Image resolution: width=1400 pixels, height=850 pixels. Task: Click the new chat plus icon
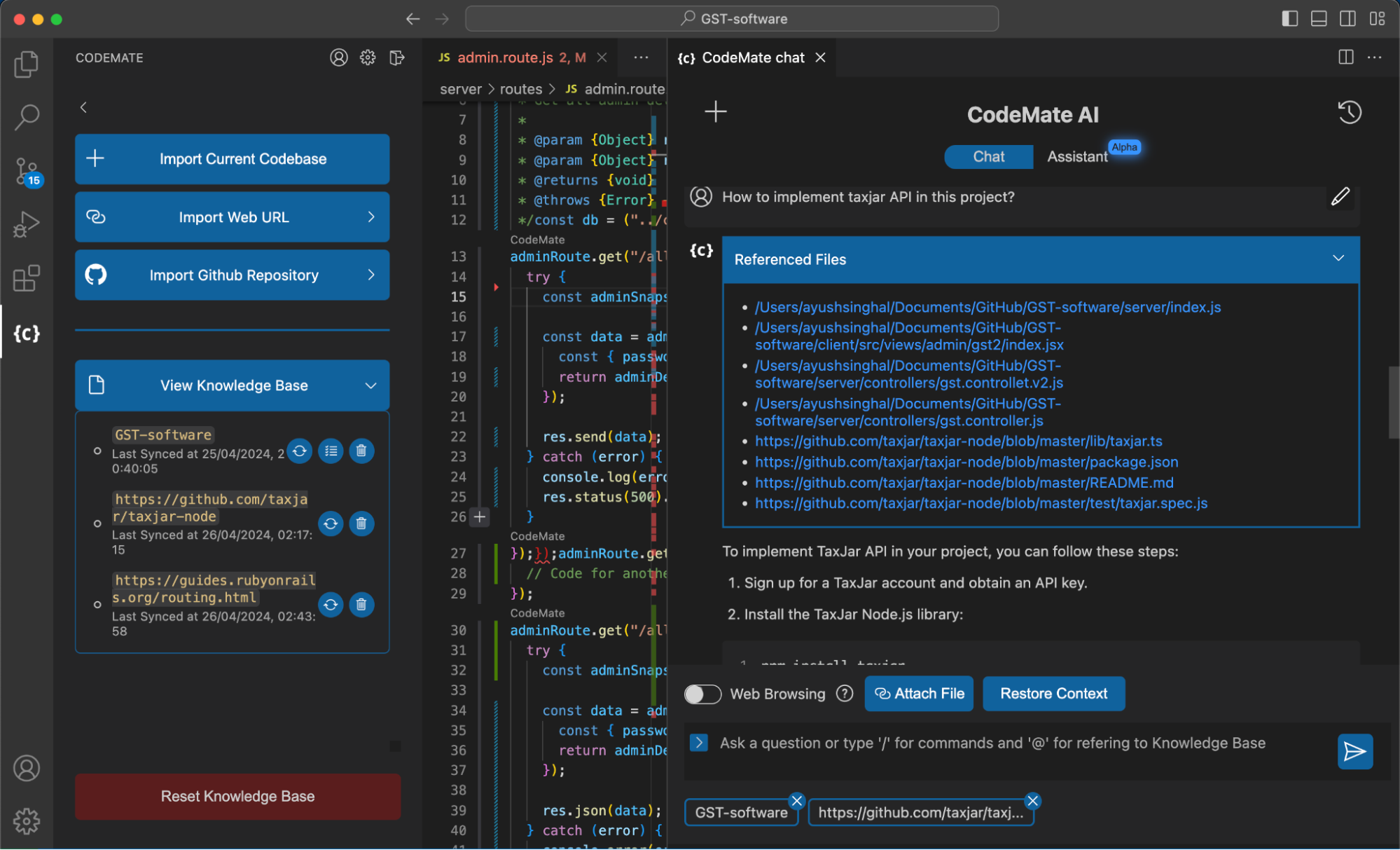[716, 113]
